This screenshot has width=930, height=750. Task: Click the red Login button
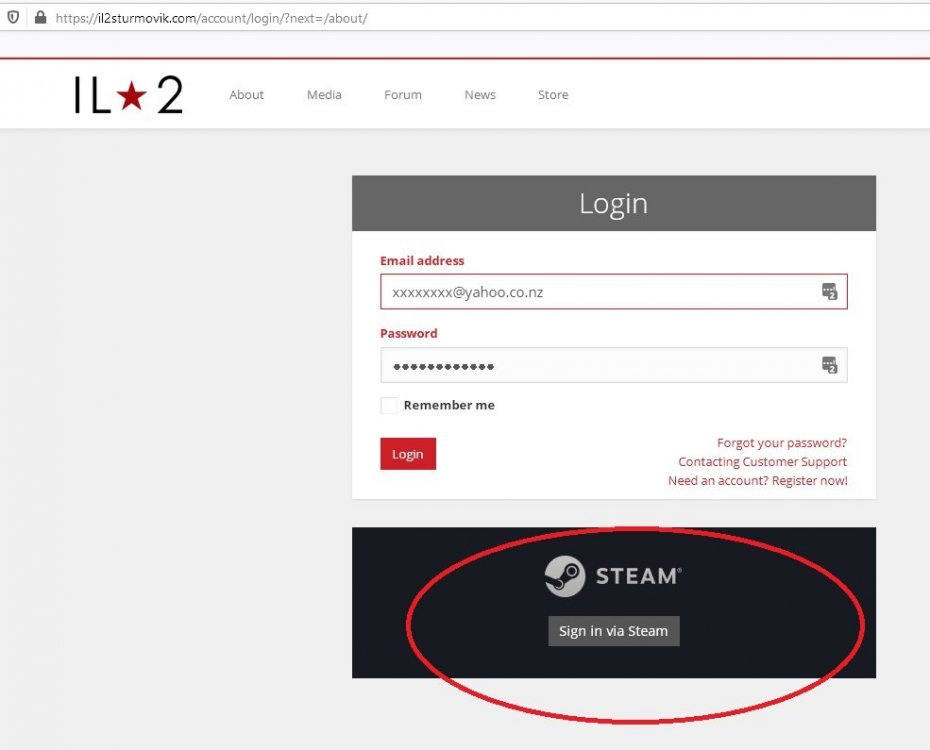[x=408, y=454]
